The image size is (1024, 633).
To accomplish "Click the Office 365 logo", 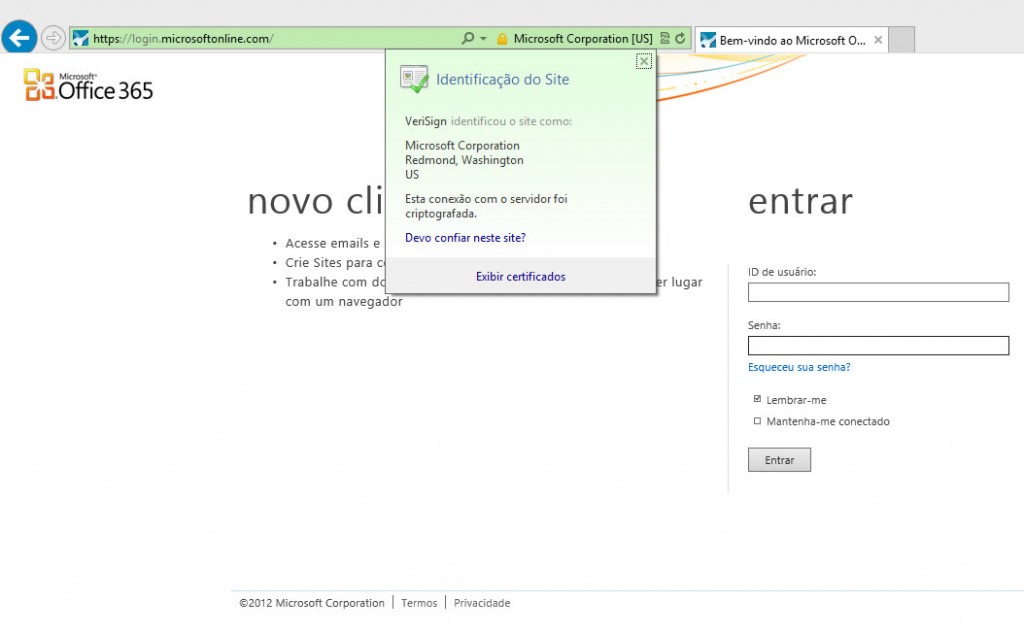I will tap(89, 85).
